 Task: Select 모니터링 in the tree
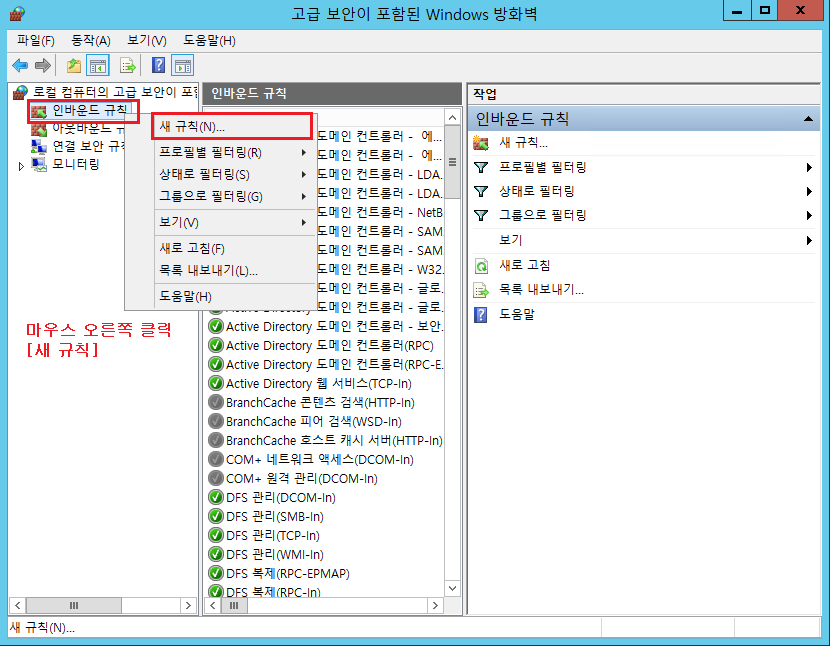point(76,165)
